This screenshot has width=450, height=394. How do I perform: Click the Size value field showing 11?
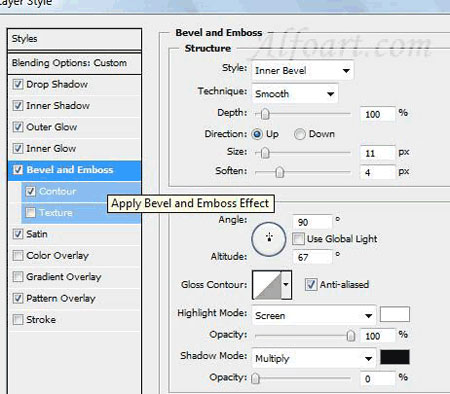[x=378, y=153]
